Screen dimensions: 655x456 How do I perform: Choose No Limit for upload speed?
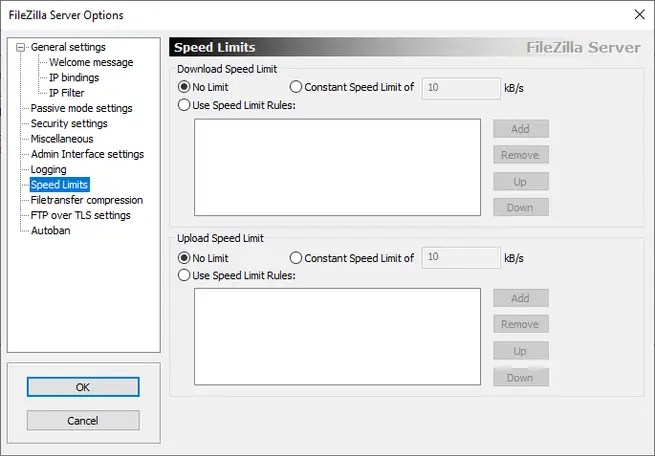pos(183,258)
